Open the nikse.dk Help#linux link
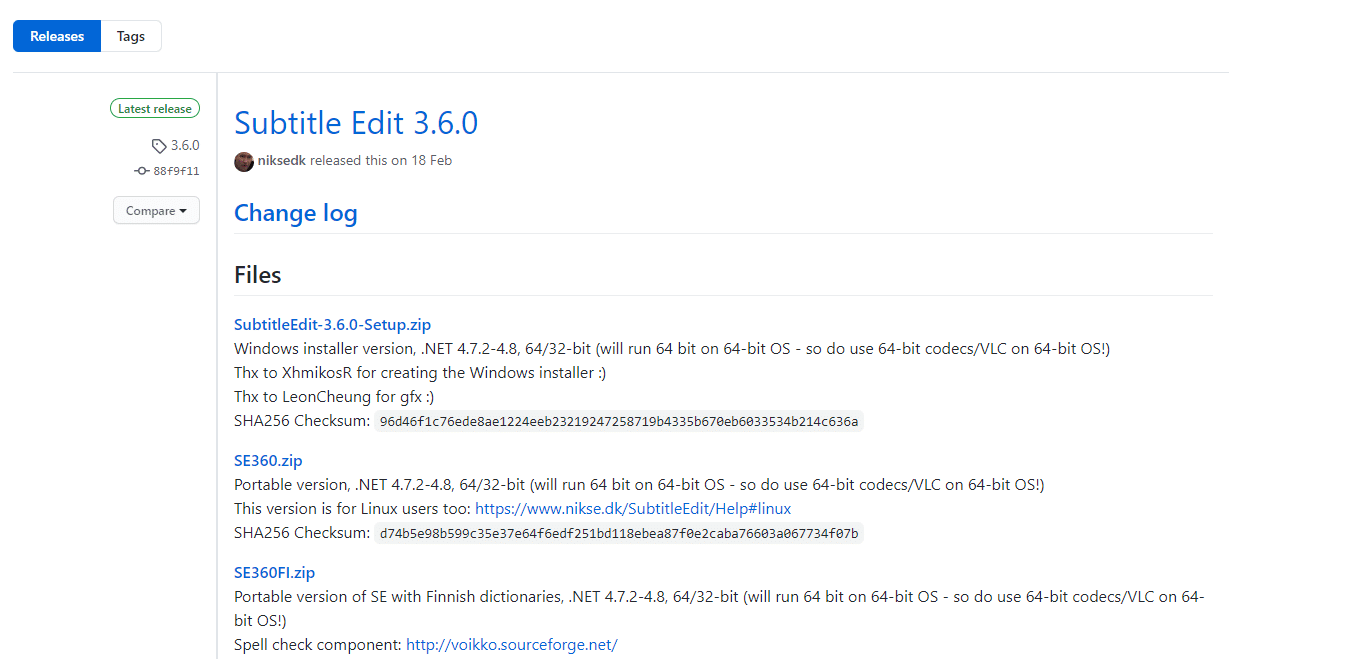 (633, 509)
